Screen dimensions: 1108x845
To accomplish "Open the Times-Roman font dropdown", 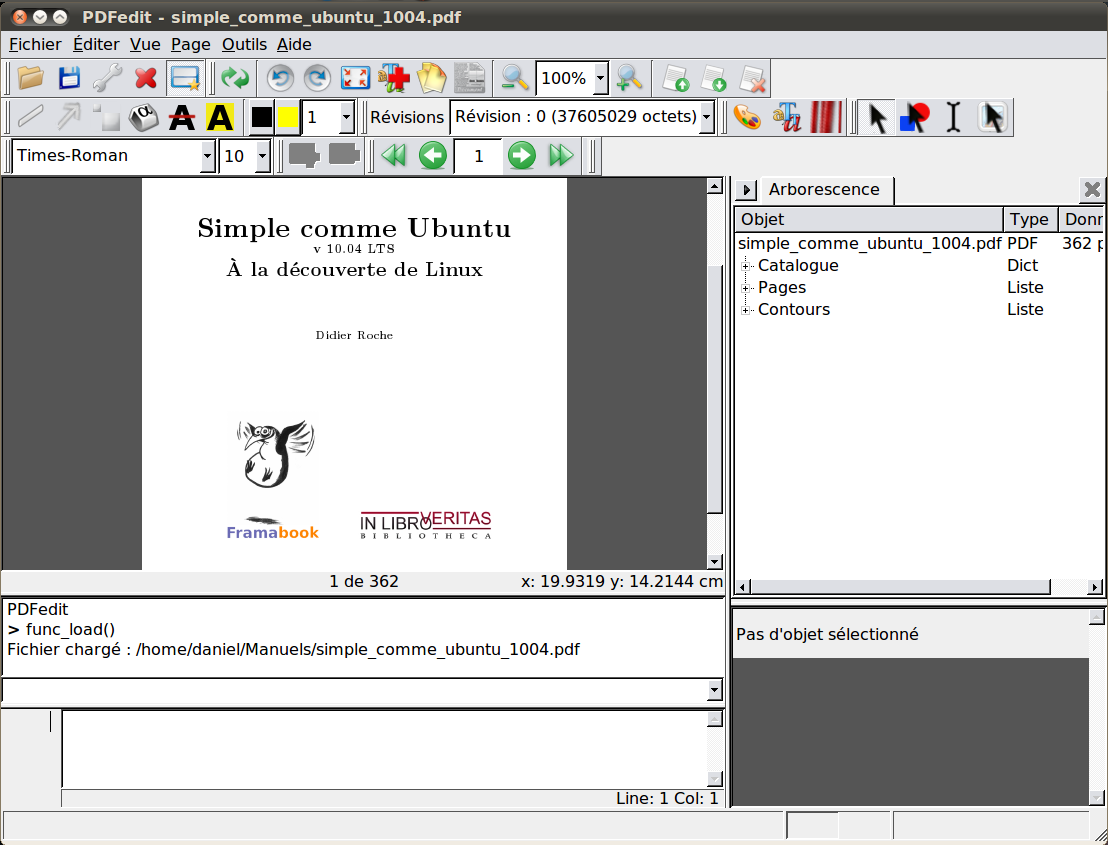I will click(x=208, y=156).
